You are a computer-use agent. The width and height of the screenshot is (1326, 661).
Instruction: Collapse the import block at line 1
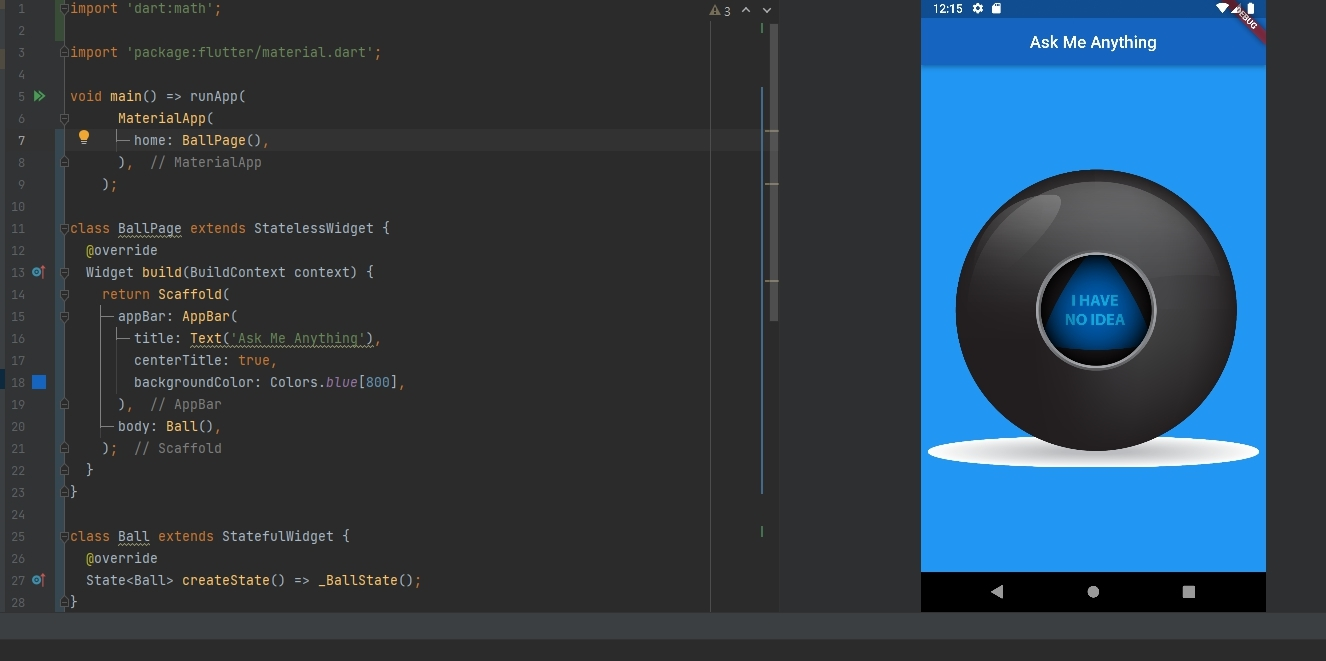tap(64, 8)
